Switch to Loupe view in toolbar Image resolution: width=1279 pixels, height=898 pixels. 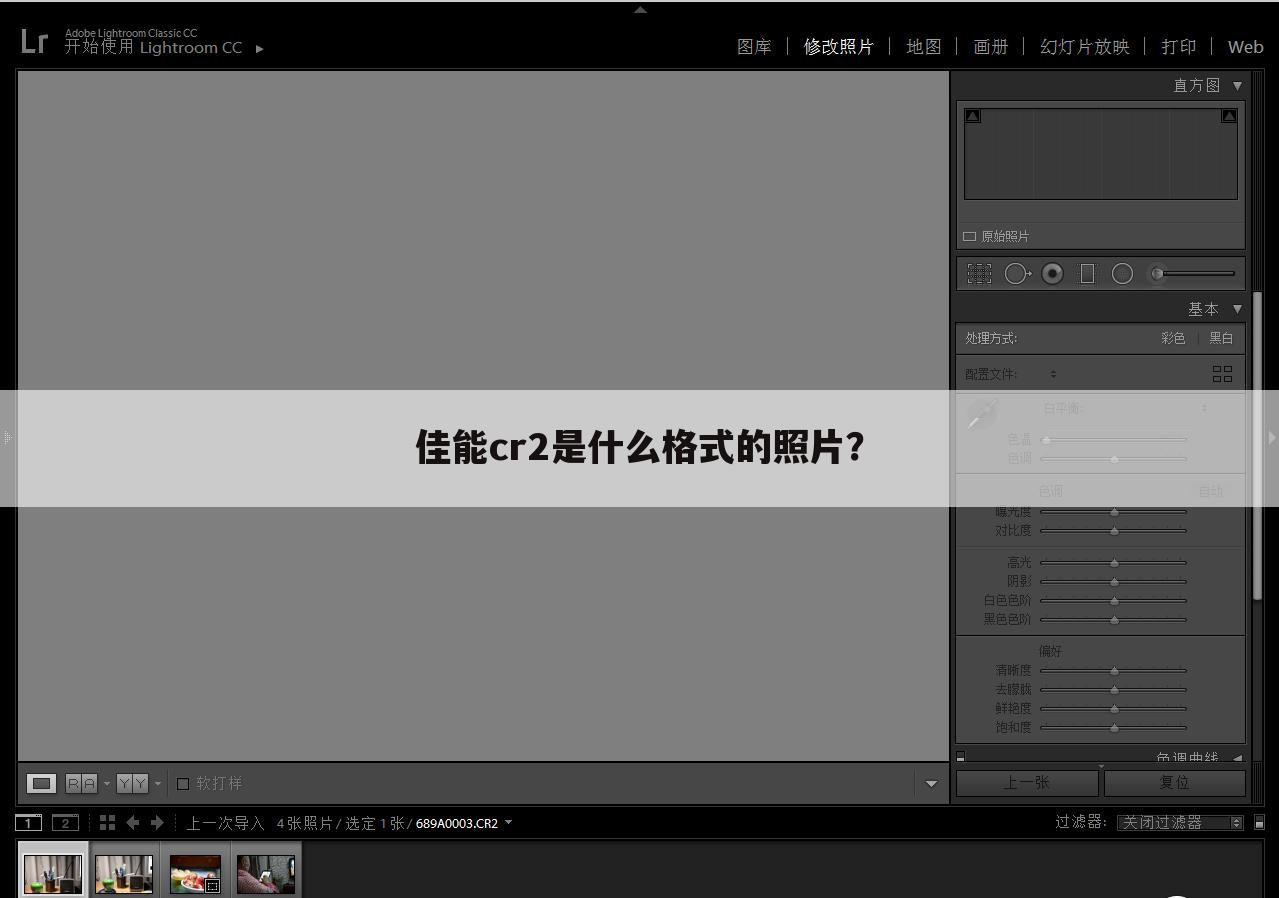pyautogui.click(x=41, y=783)
